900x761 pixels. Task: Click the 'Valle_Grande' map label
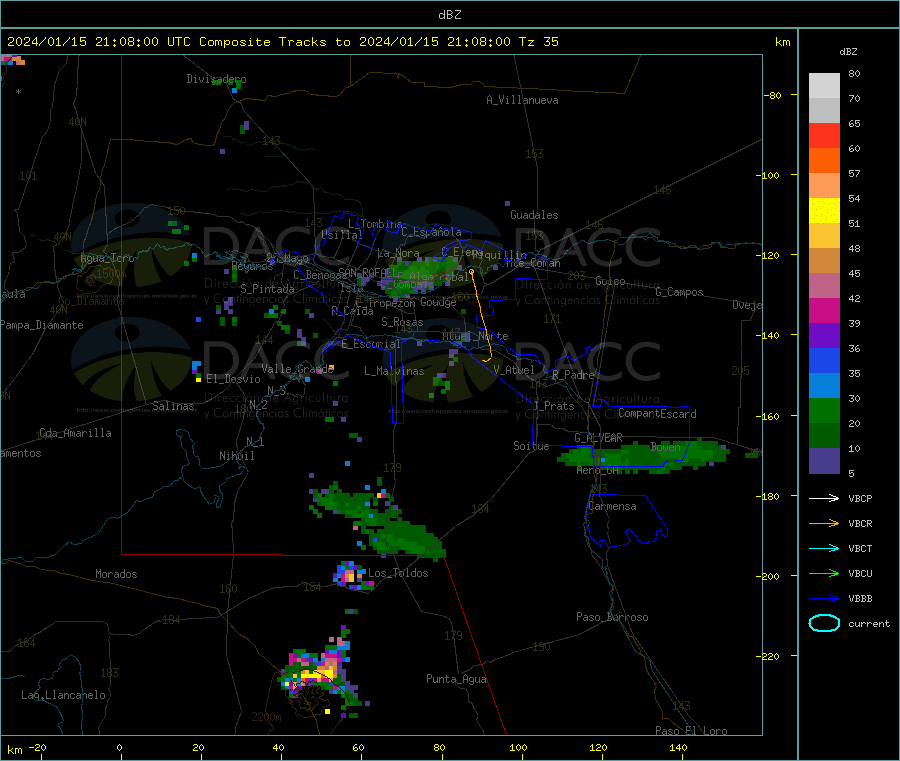[297, 369]
